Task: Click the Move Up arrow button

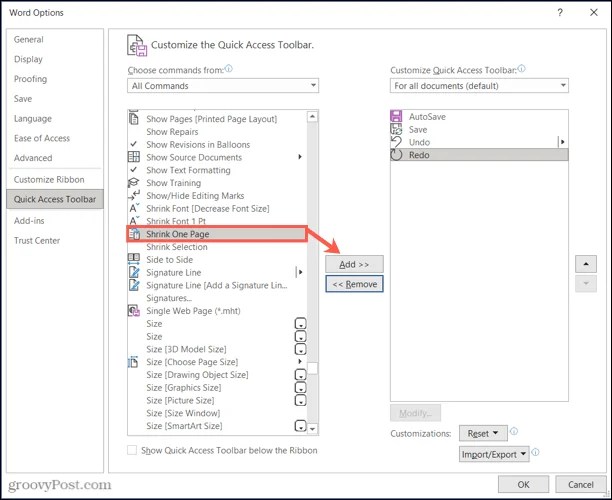Action: [586, 264]
